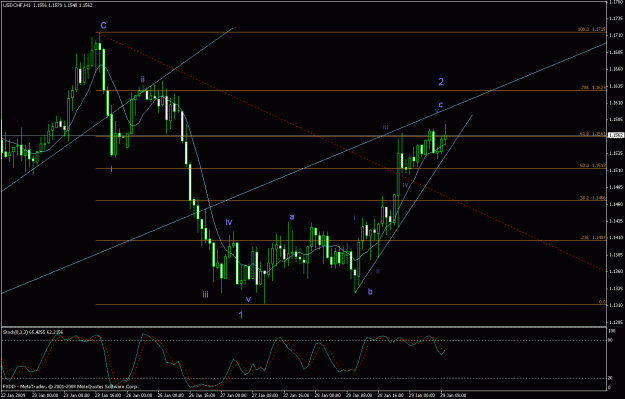Click the stochastic 20 level value
The width and height of the screenshot is (625, 399).
[610, 379]
